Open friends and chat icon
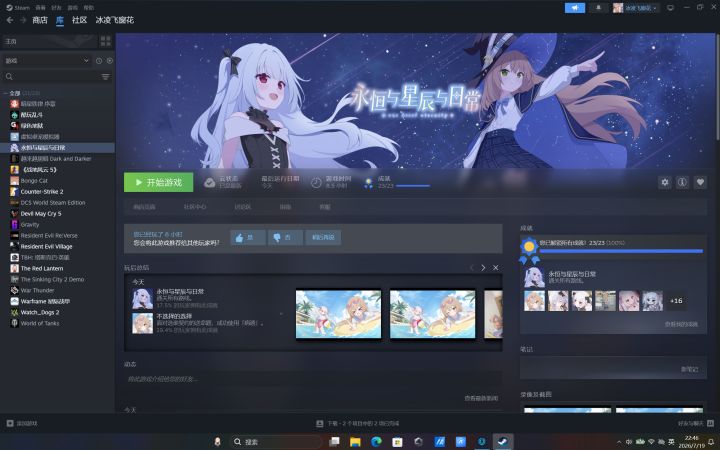This screenshot has width=720, height=450. [x=710, y=423]
